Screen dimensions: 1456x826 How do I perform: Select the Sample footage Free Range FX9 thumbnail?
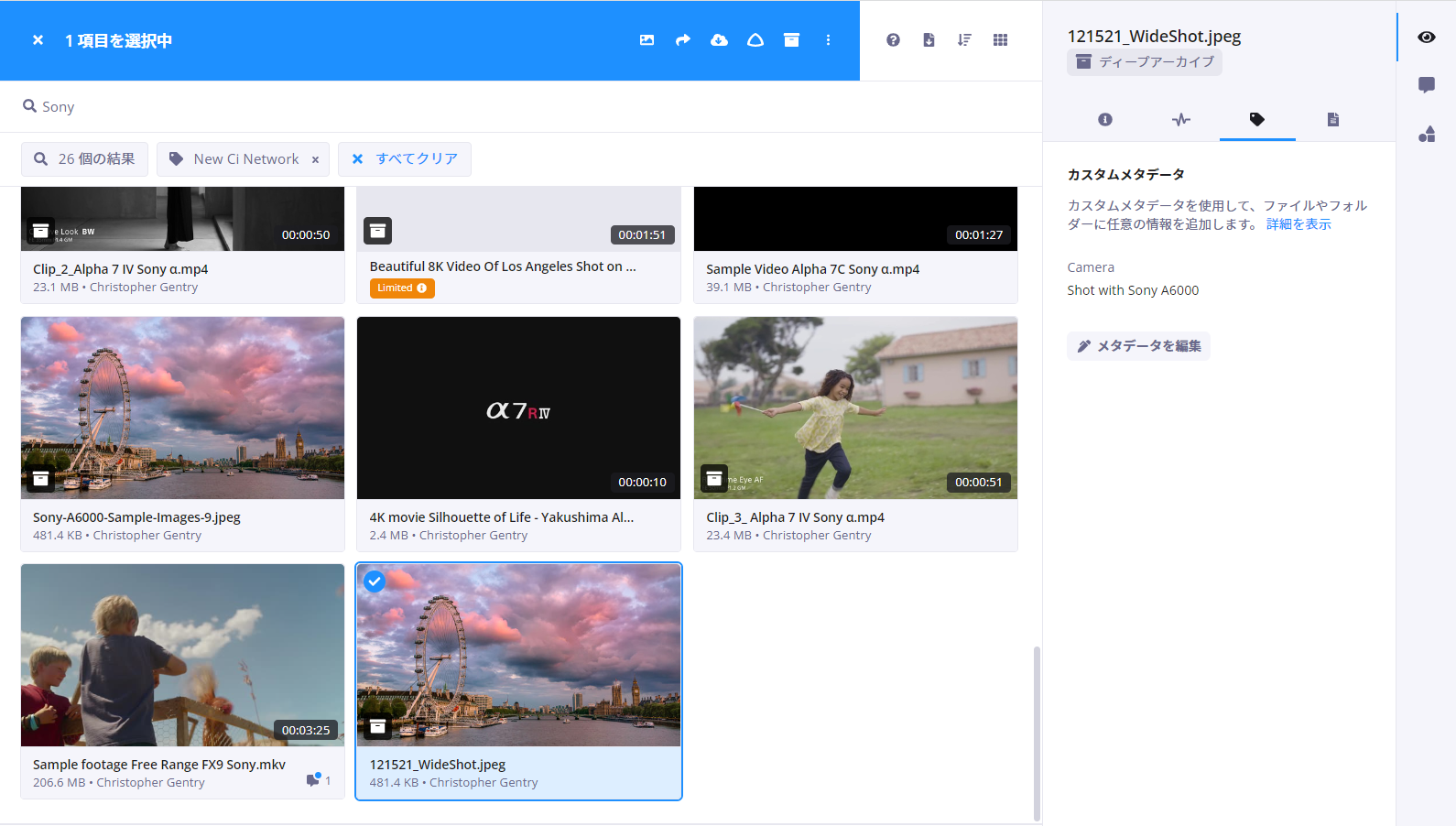(183, 655)
